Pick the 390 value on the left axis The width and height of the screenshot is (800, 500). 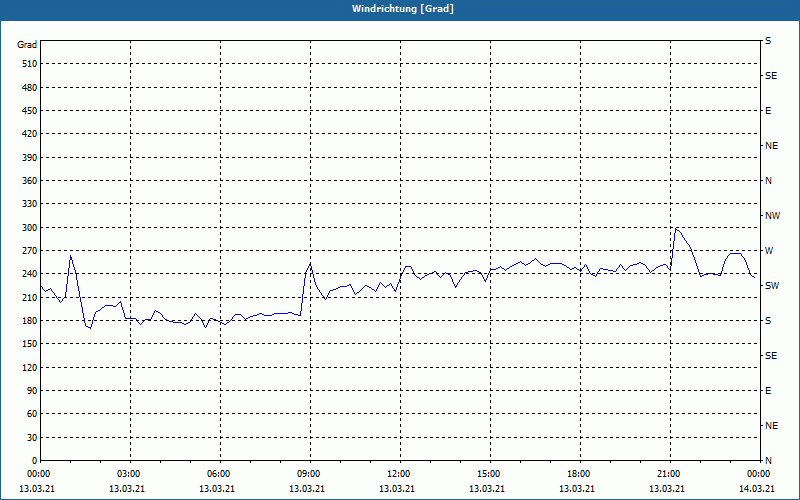pyautogui.click(x=30, y=158)
